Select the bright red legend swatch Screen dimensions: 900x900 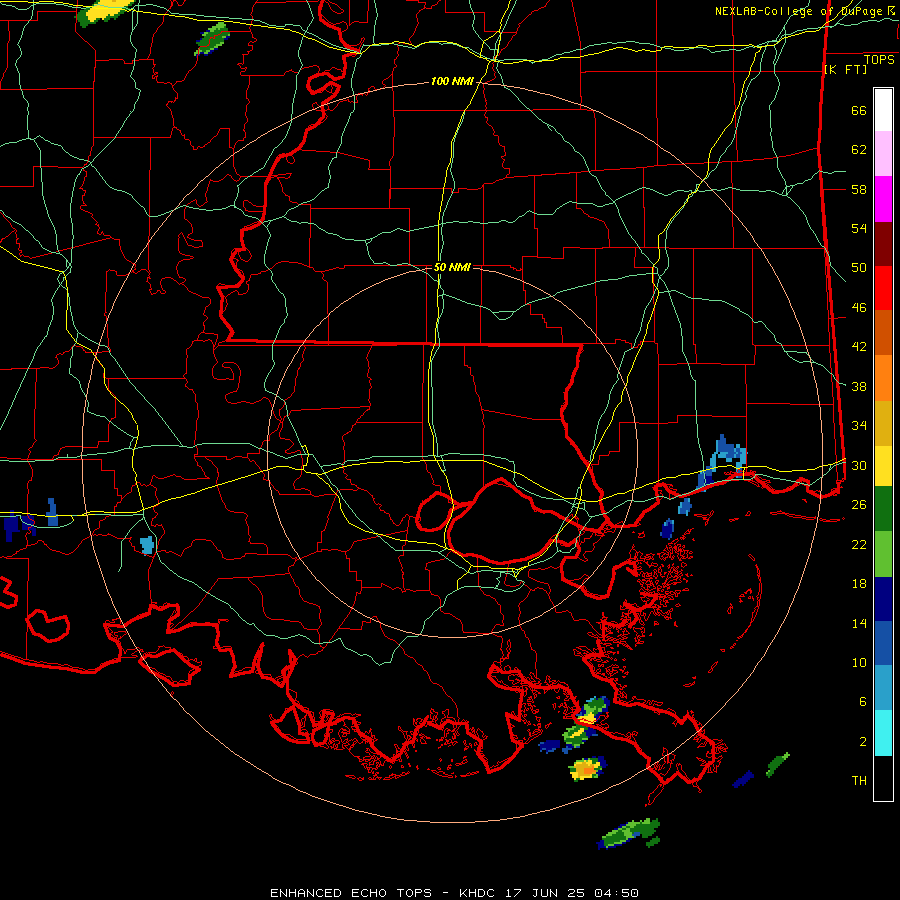883,288
